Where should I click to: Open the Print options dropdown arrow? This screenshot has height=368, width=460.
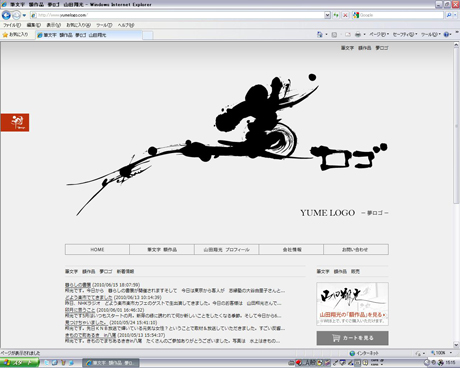tap(364, 34)
